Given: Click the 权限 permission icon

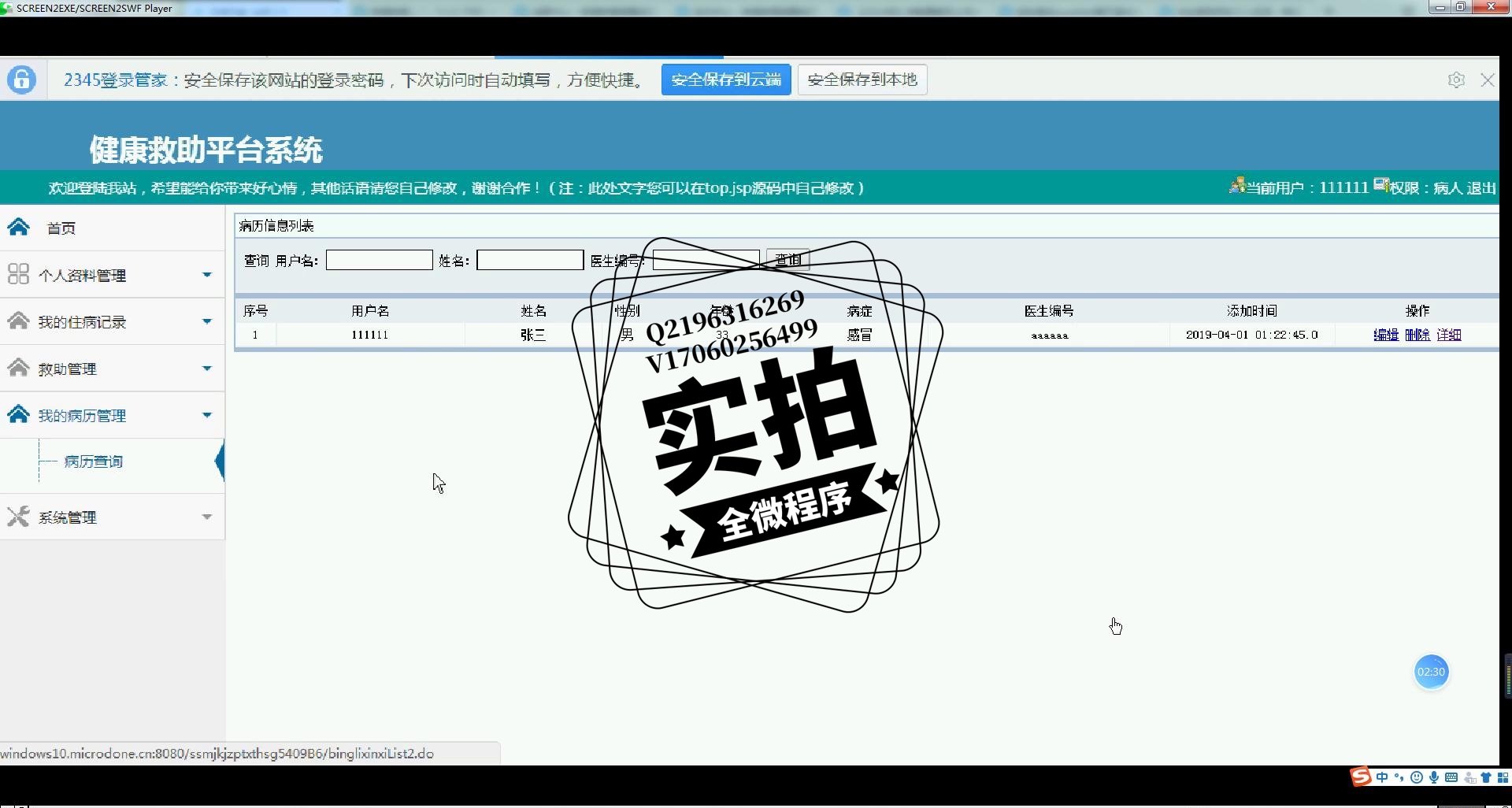Looking at the screenshot, I should [x=1381, y=185].
